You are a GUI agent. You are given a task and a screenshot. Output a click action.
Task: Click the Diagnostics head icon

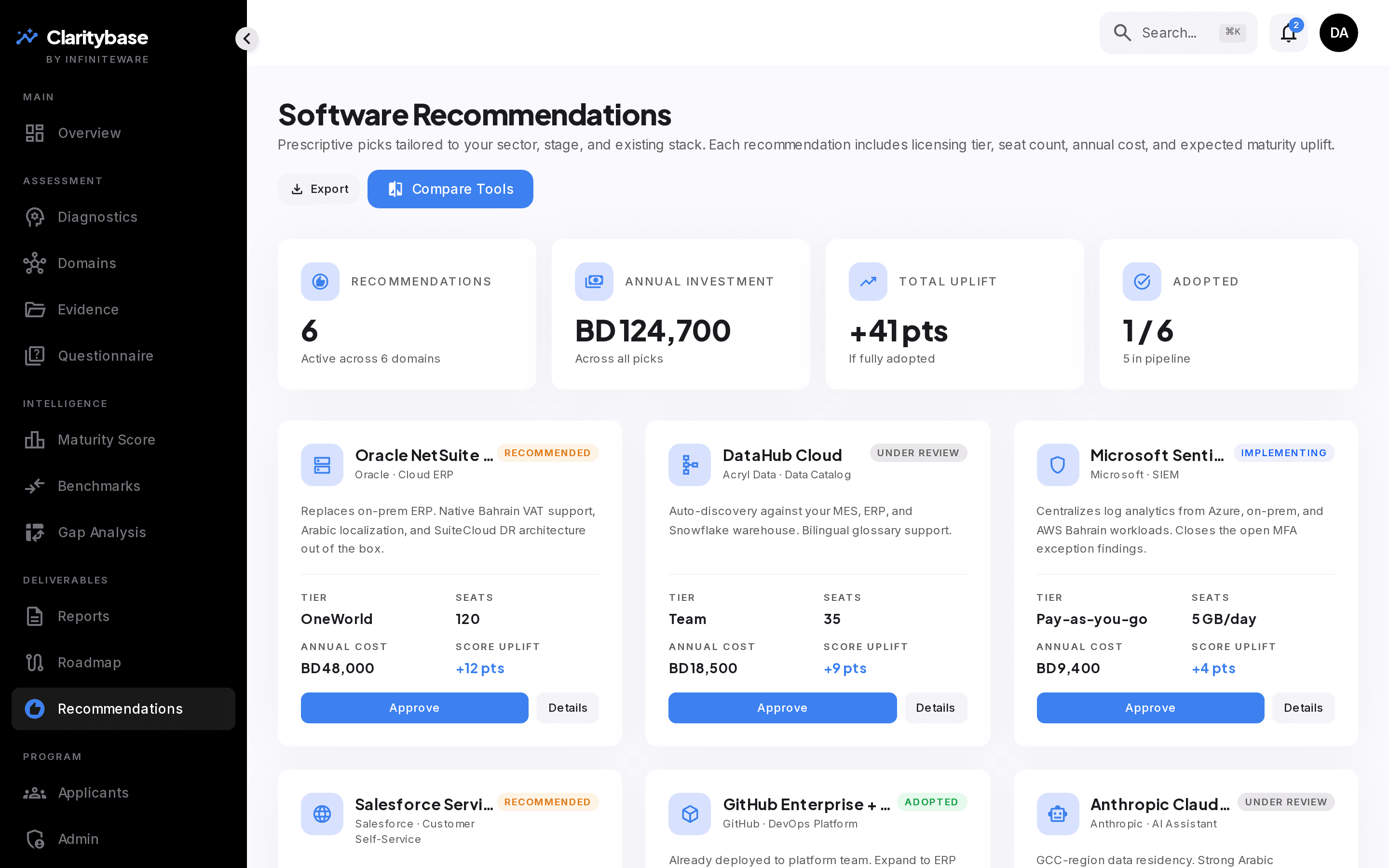coord(35,217)
